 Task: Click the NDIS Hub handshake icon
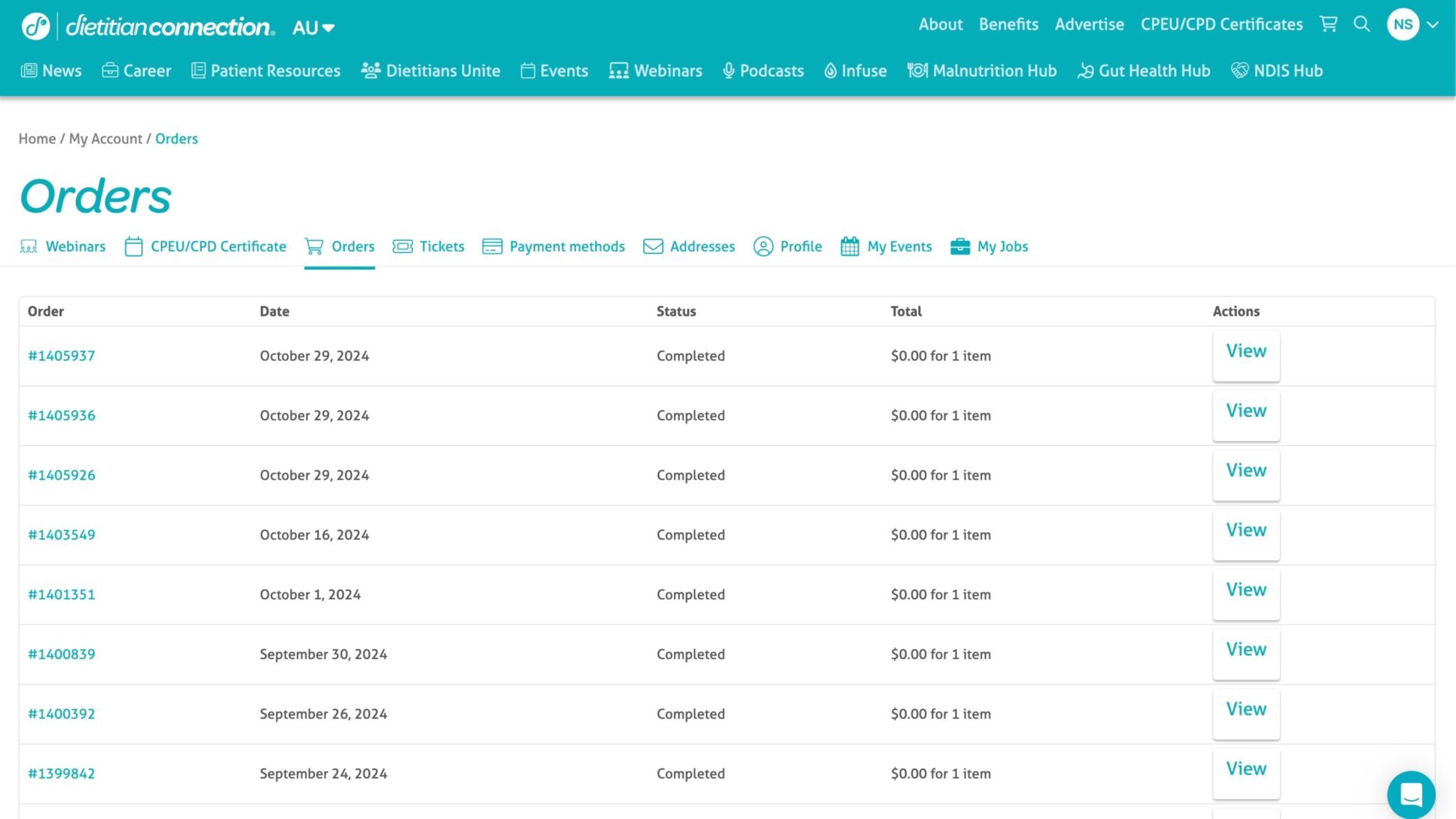point(1239,70)
